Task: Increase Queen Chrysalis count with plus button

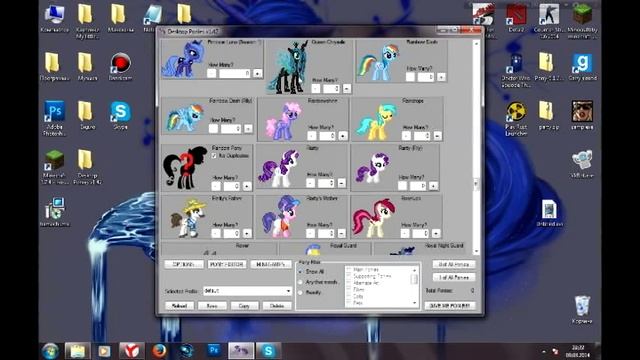Action: pyautogui.click(x=347, y=88)
